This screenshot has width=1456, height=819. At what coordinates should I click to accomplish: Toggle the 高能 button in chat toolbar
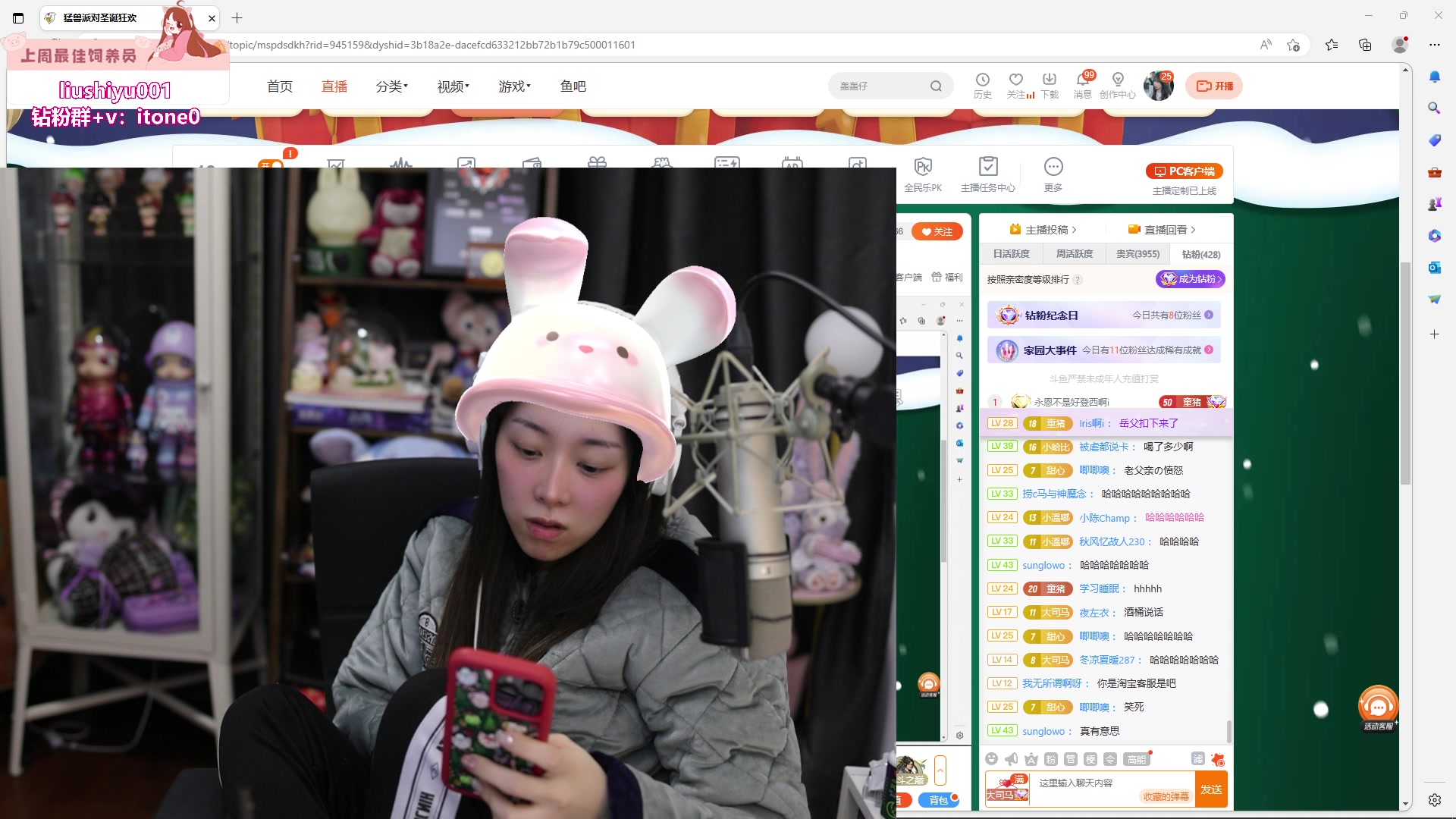1137,759
